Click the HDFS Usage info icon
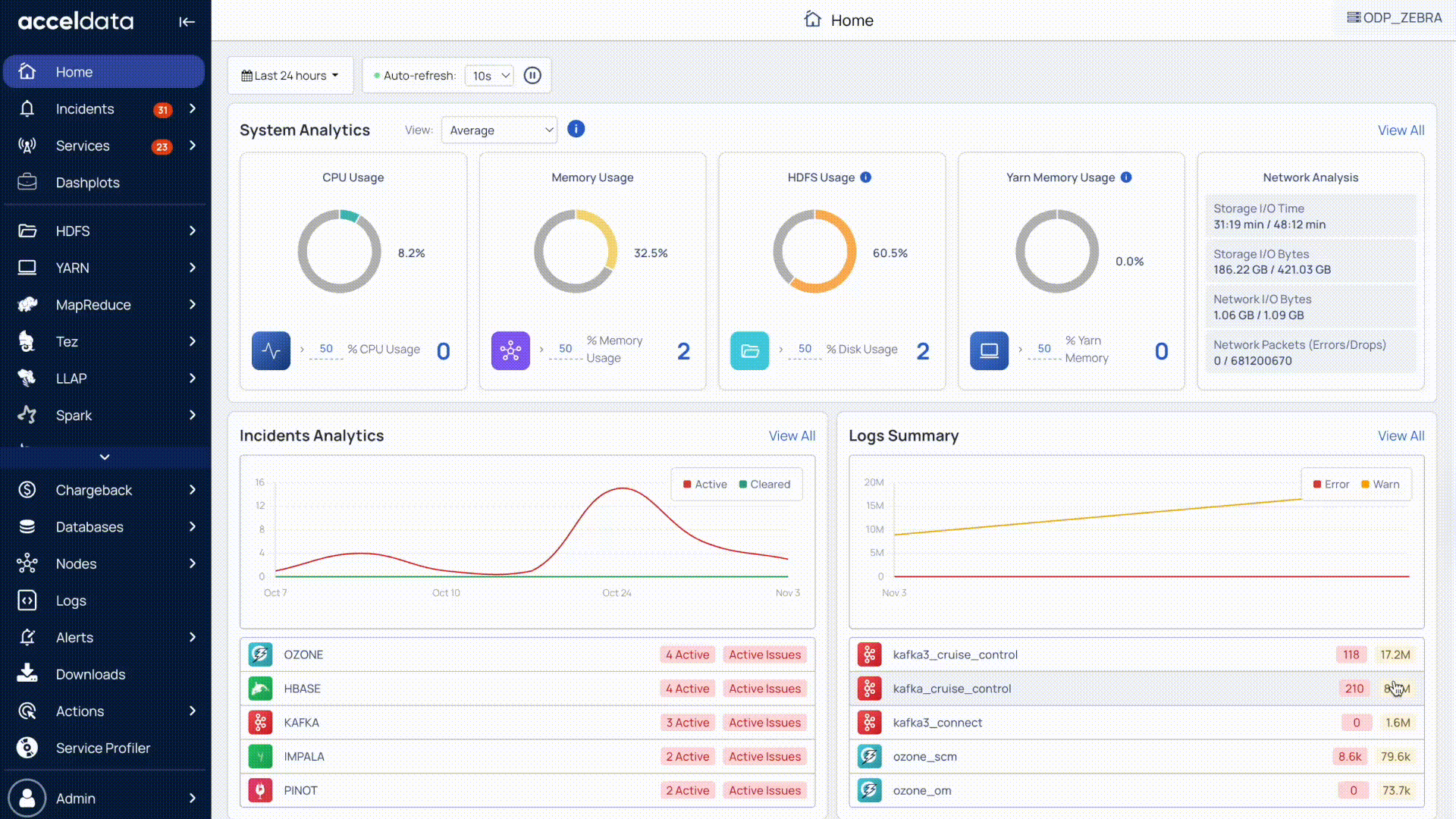1456x819 pixels. pos(866,177)
